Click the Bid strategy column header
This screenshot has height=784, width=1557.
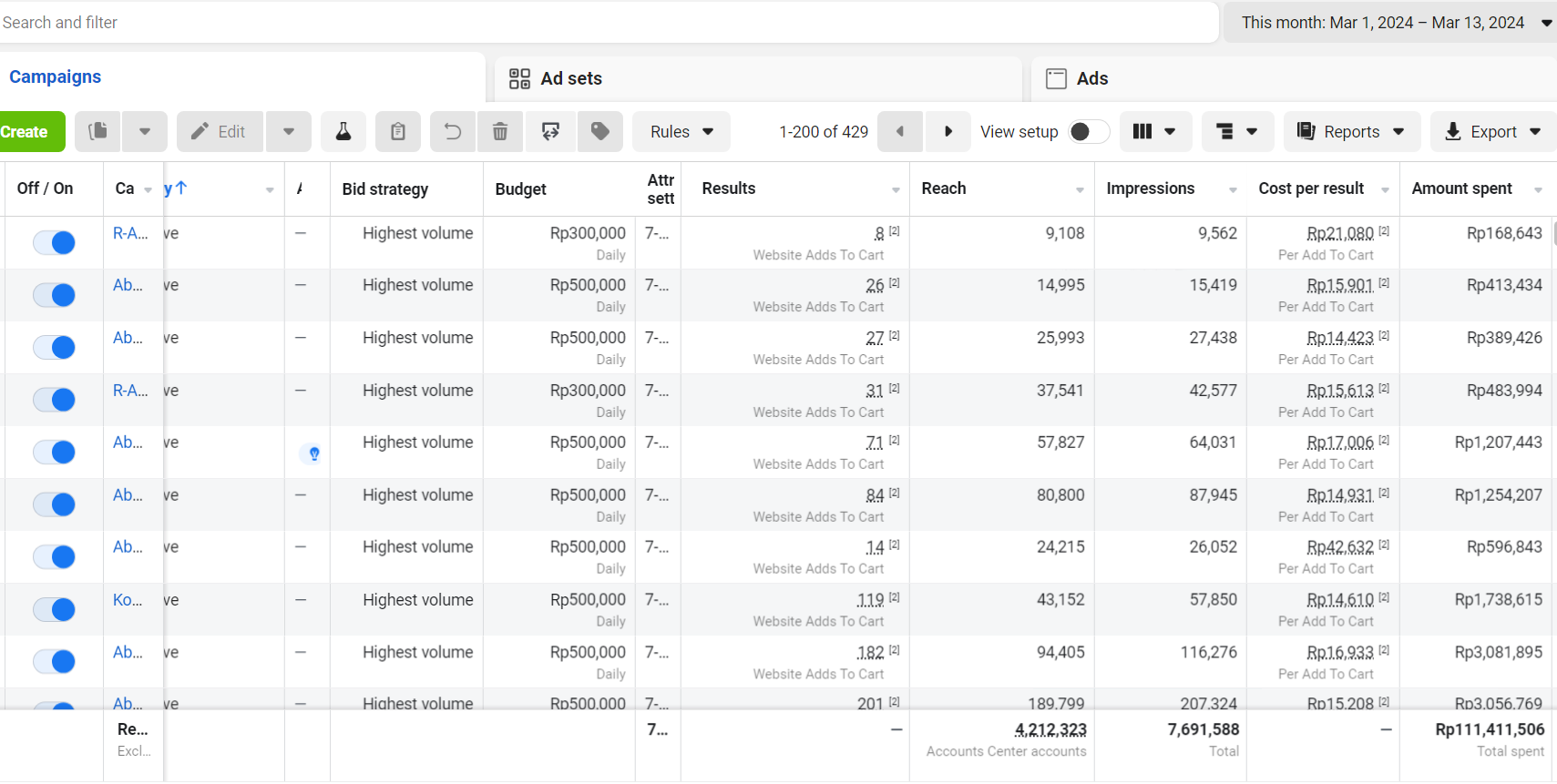(385, 189)
